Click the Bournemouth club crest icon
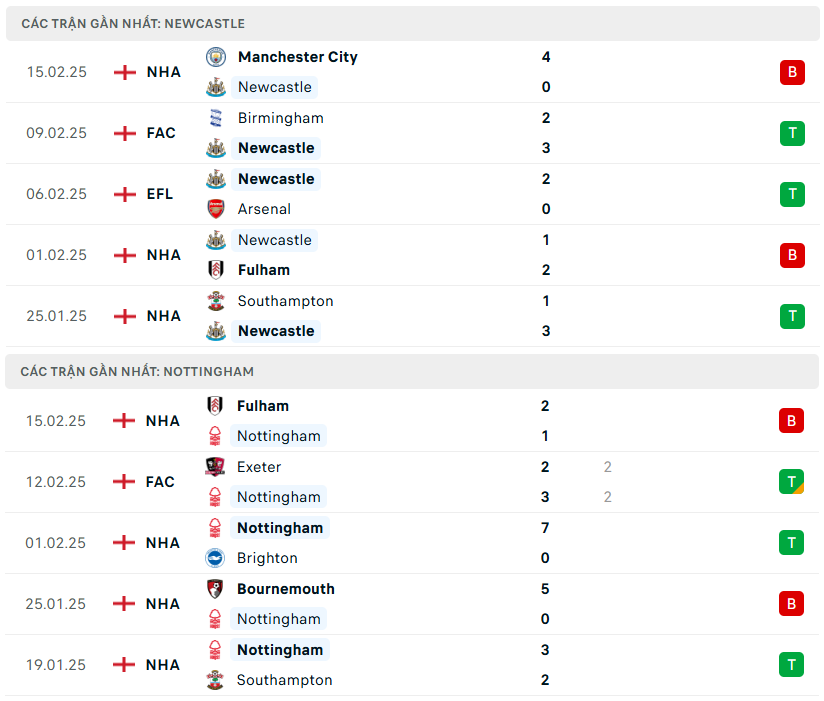This screenshot has width=824, height=701. [216, 589]
